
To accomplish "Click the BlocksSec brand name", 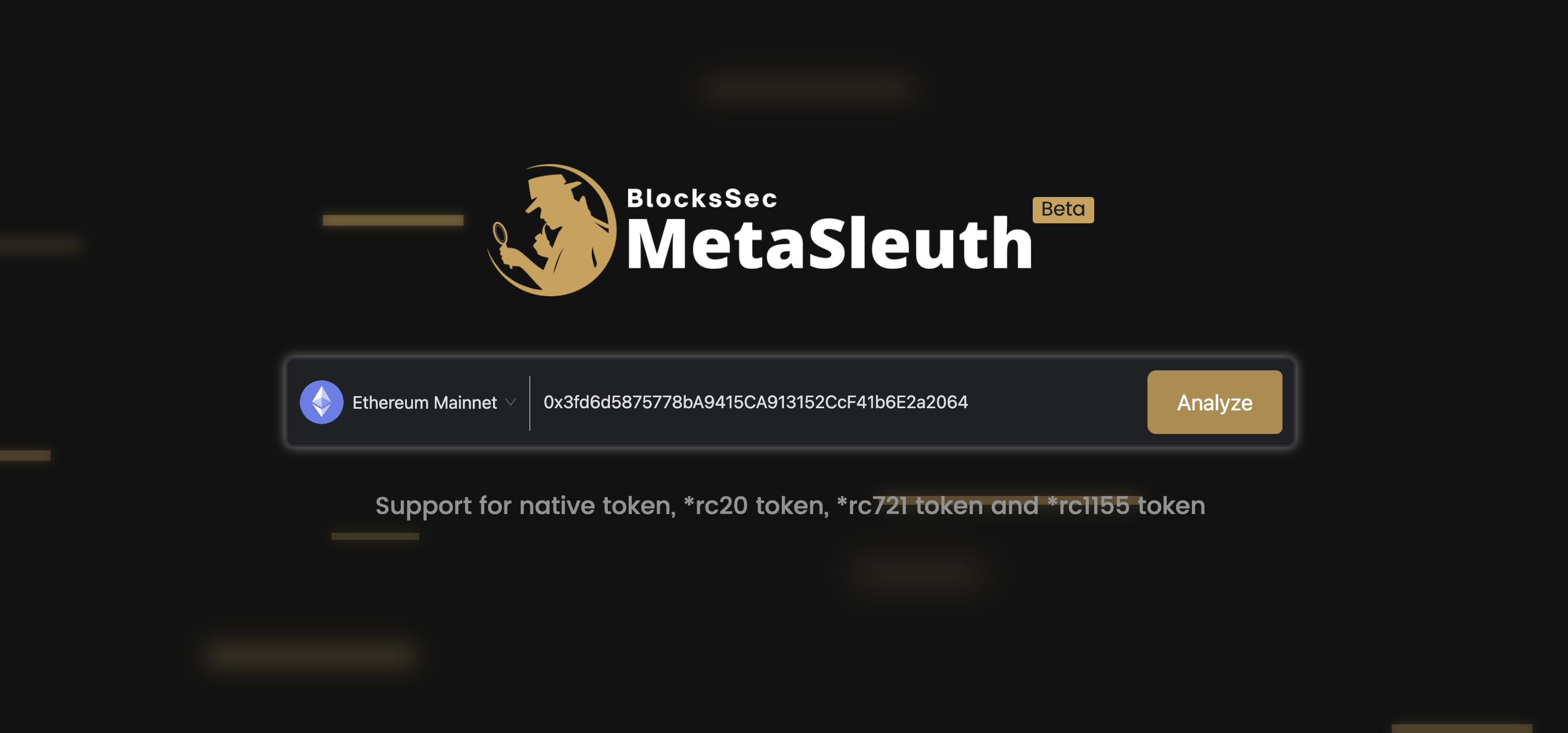I will coord(702,198).
